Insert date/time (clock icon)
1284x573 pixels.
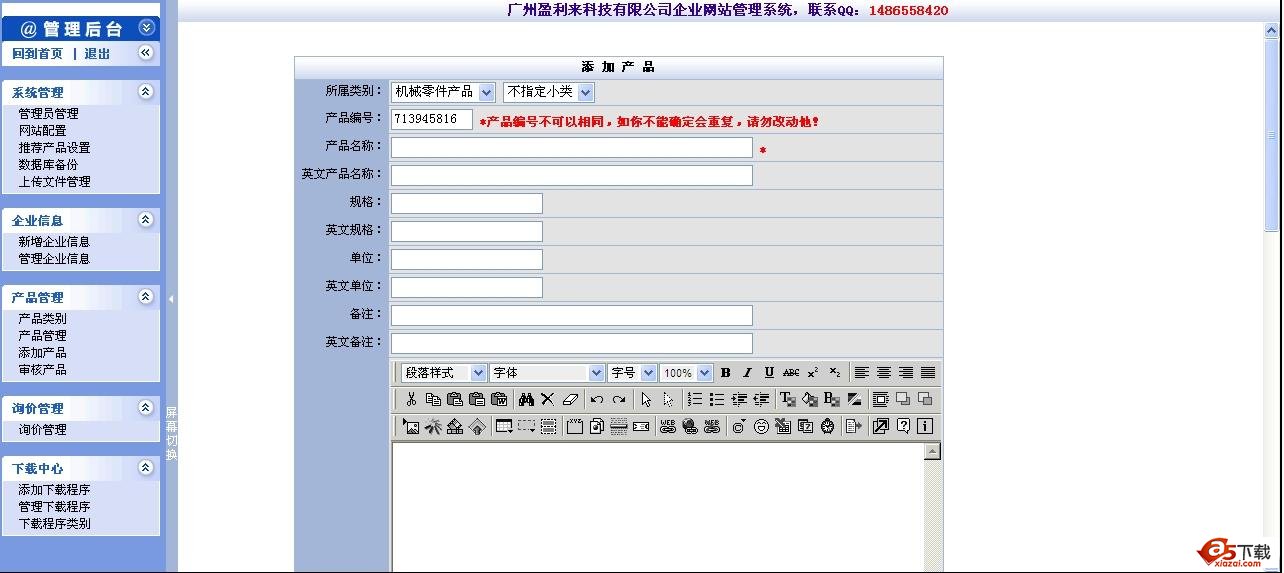827,426
